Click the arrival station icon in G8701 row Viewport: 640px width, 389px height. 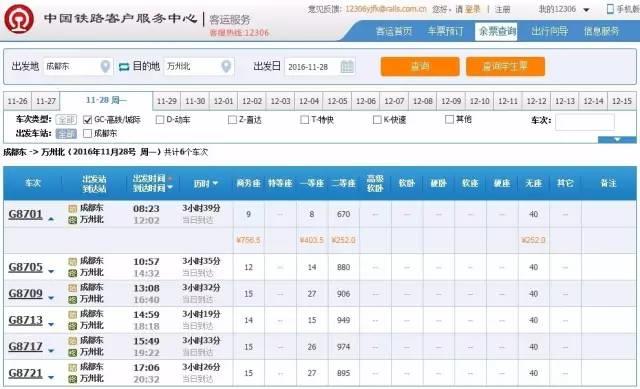click(73, 220)
